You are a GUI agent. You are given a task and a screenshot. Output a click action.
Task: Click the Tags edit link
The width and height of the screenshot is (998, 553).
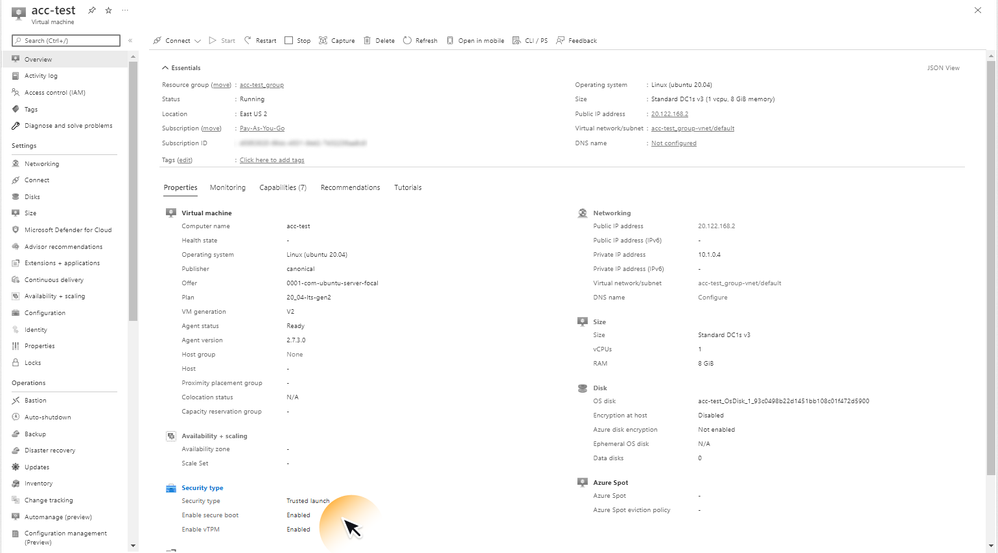point(185,160)
